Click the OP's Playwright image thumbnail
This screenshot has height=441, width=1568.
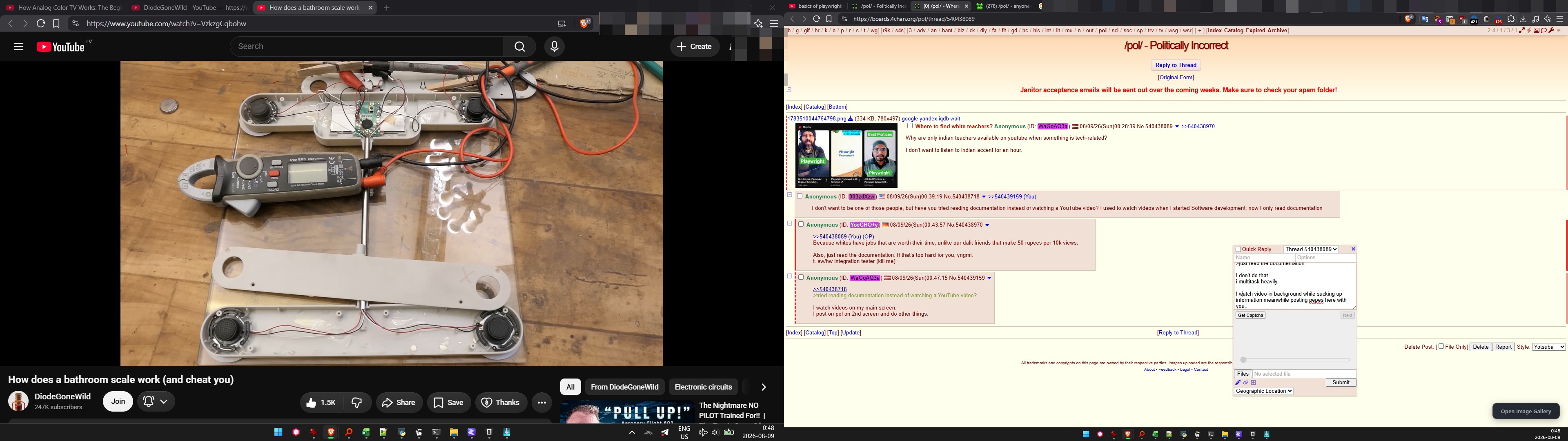pyautogui.click(x=846, y=155)
